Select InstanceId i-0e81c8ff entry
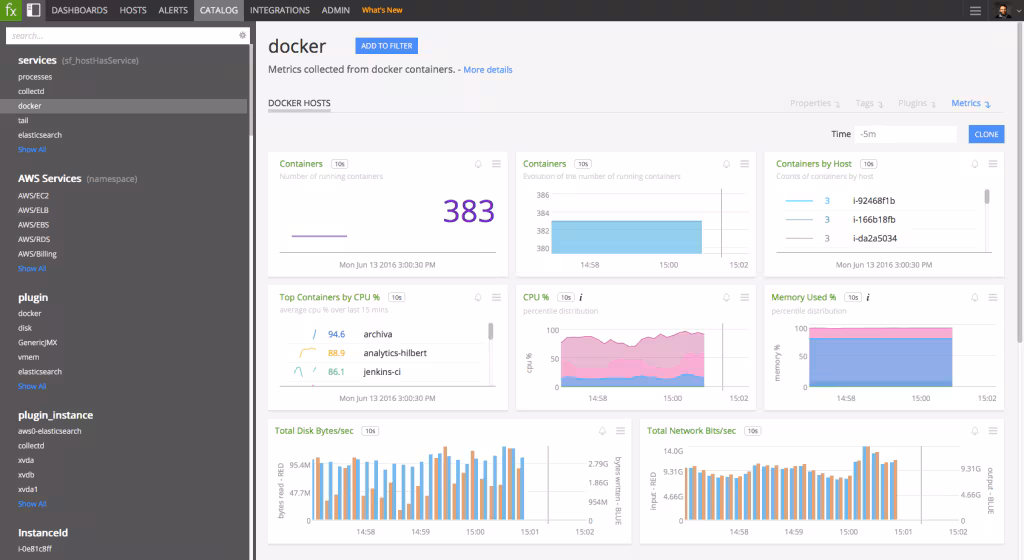 tap(35, 549)
